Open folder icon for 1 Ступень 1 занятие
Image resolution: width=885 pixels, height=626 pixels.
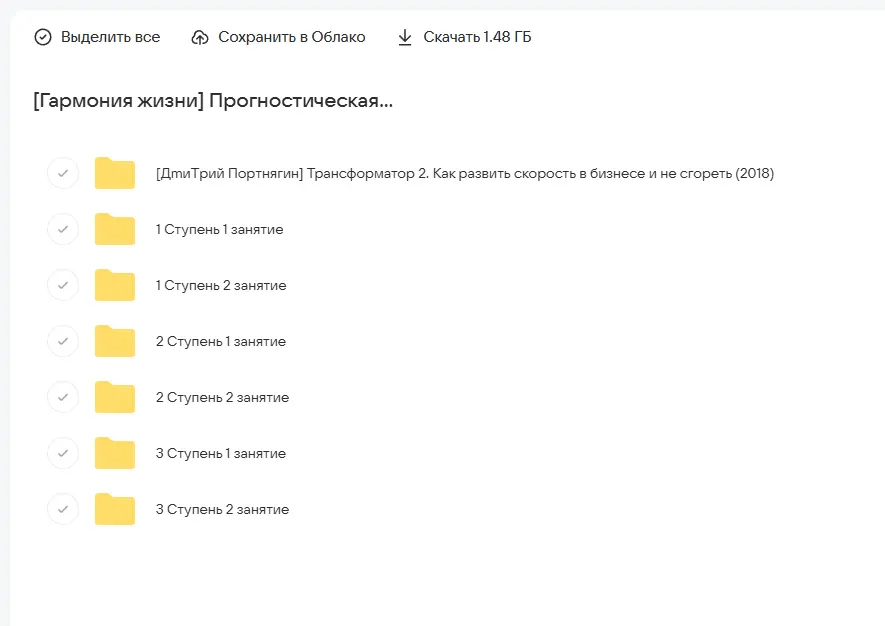point(115,229)
